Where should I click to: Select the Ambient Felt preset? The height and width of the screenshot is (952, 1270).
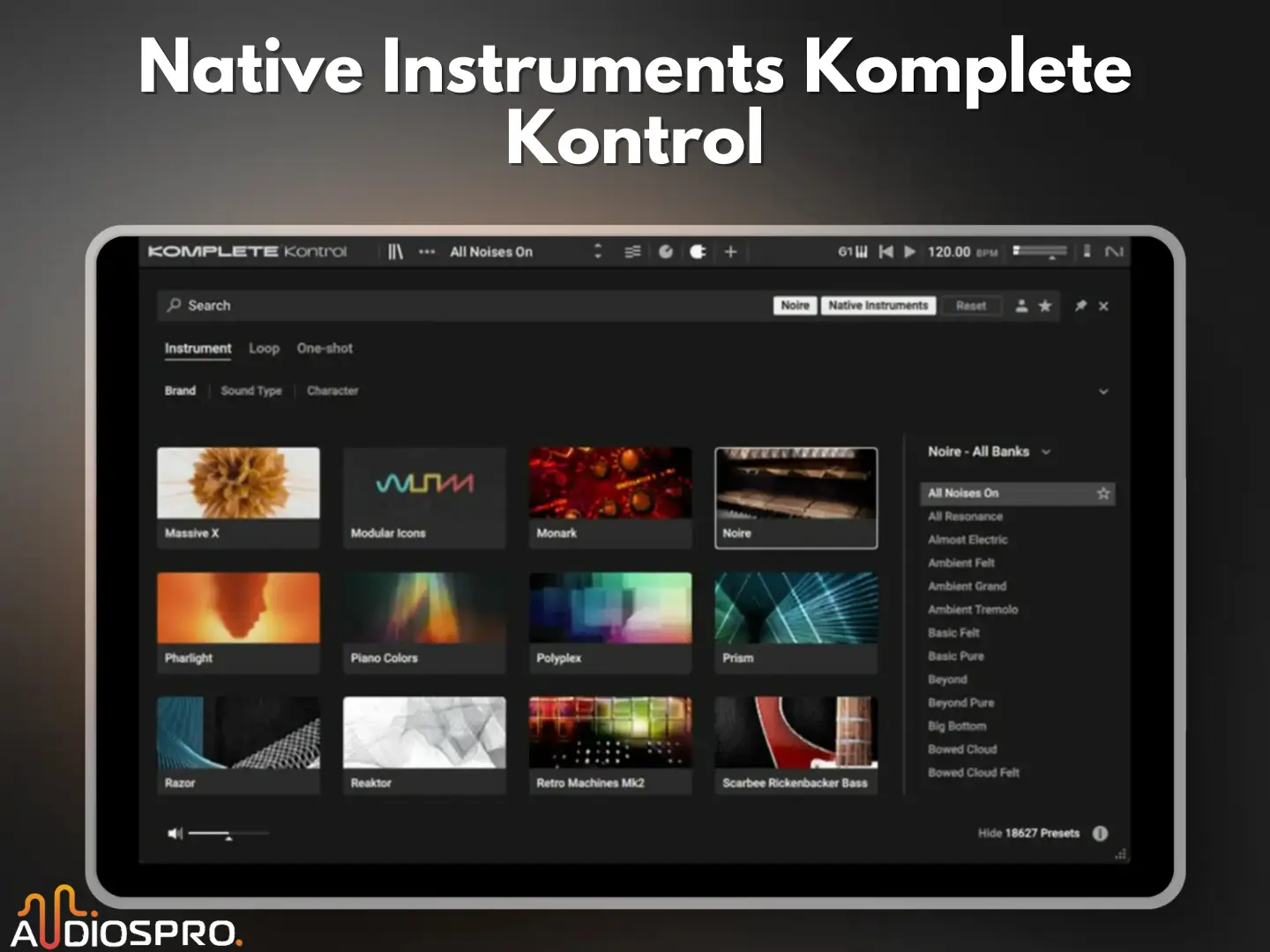tap(960, 562)
